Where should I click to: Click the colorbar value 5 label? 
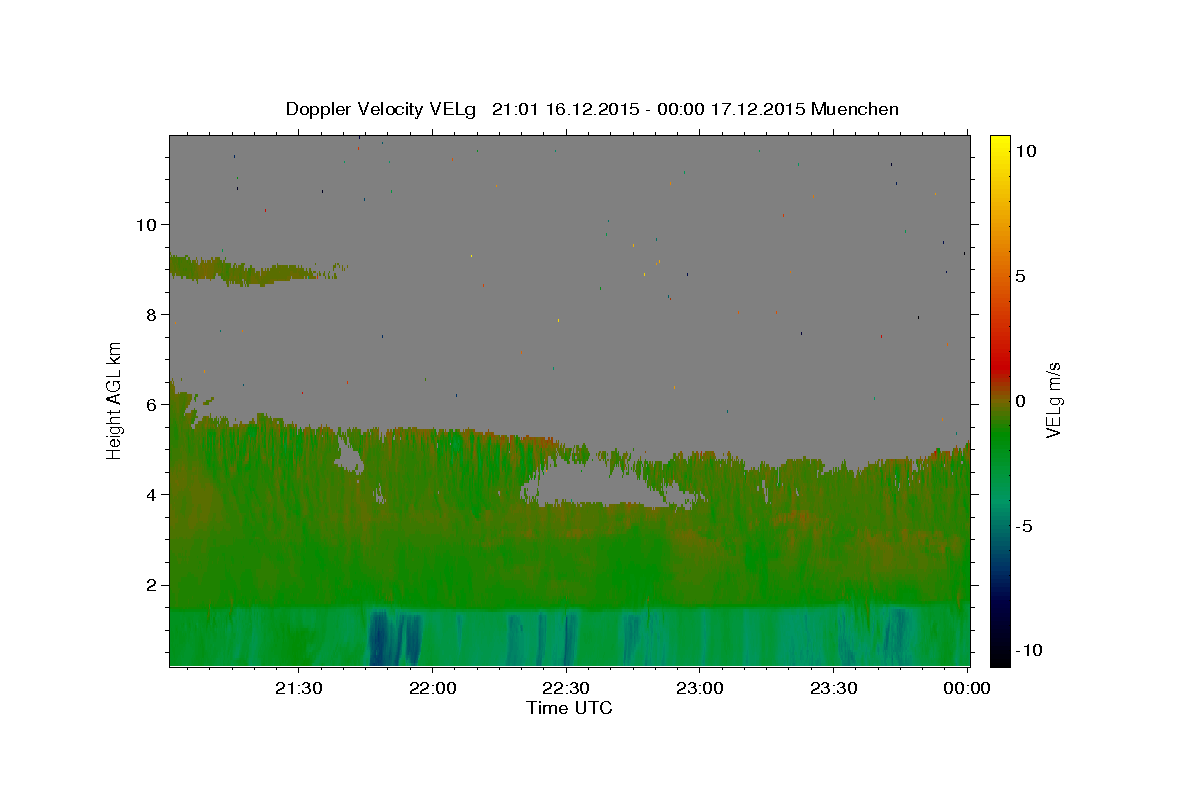tap(1021, 276)
